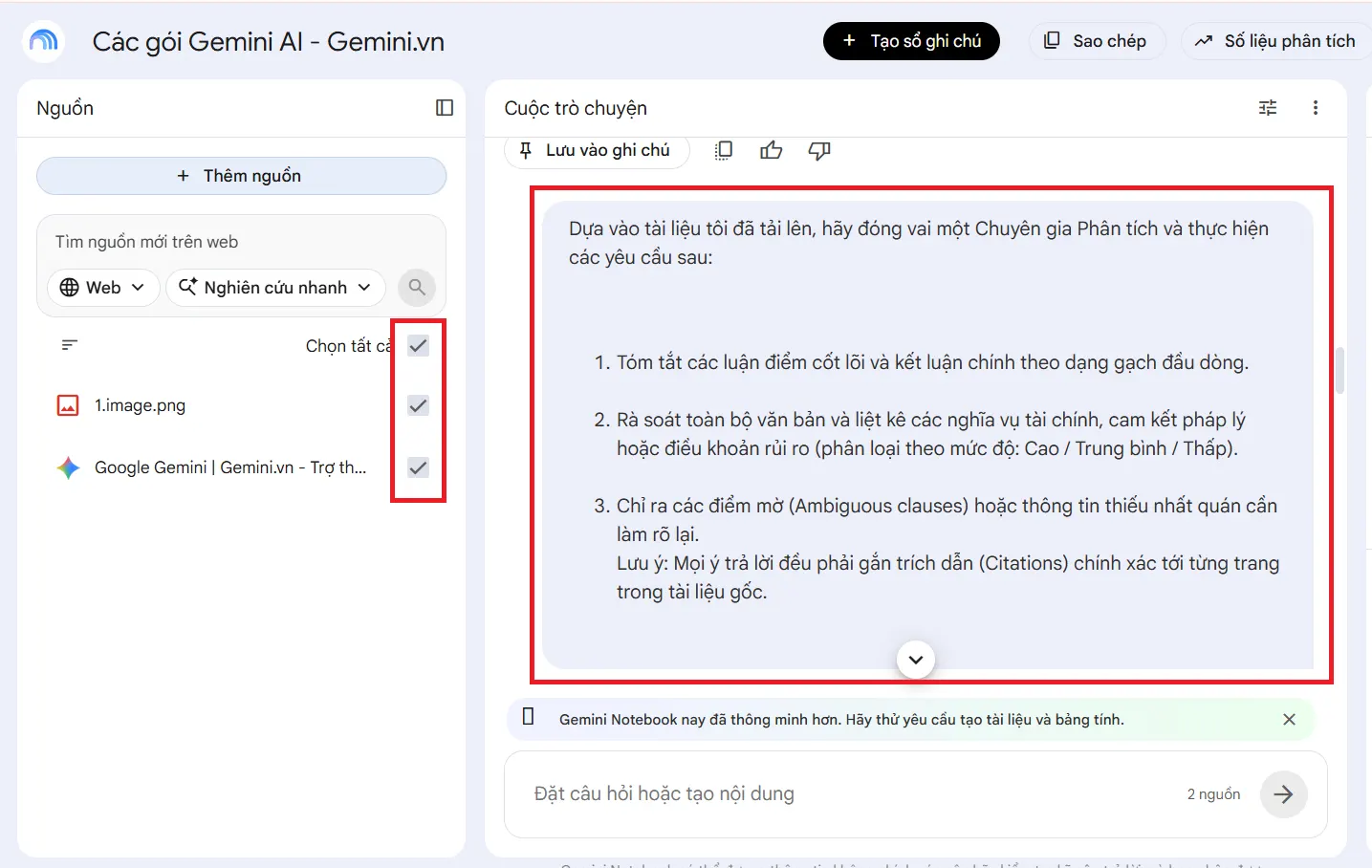Click the search magnifier icon for web sources

click(x=417, y=287)
